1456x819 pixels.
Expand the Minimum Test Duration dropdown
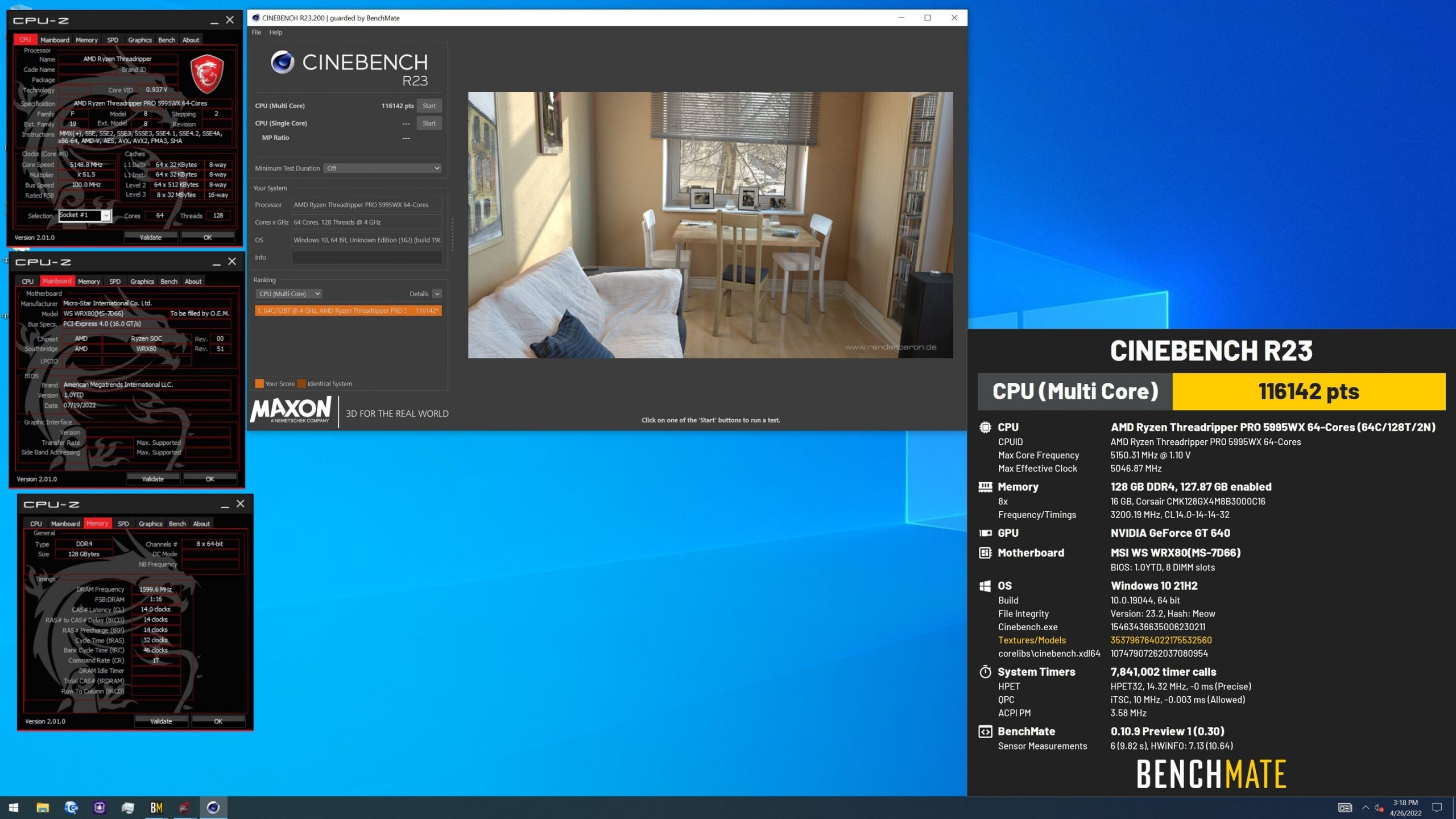[x=437, y=168]
